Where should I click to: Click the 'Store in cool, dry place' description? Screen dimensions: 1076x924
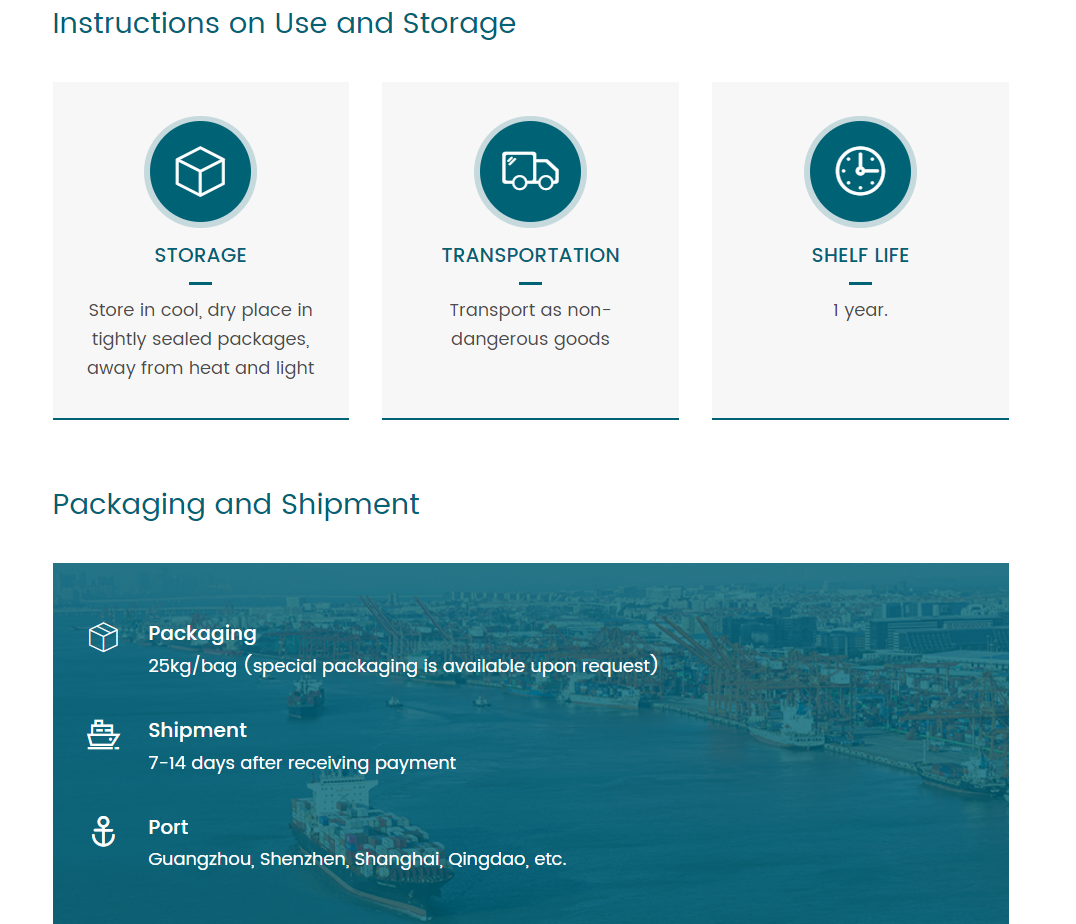(x=200, y=339)
